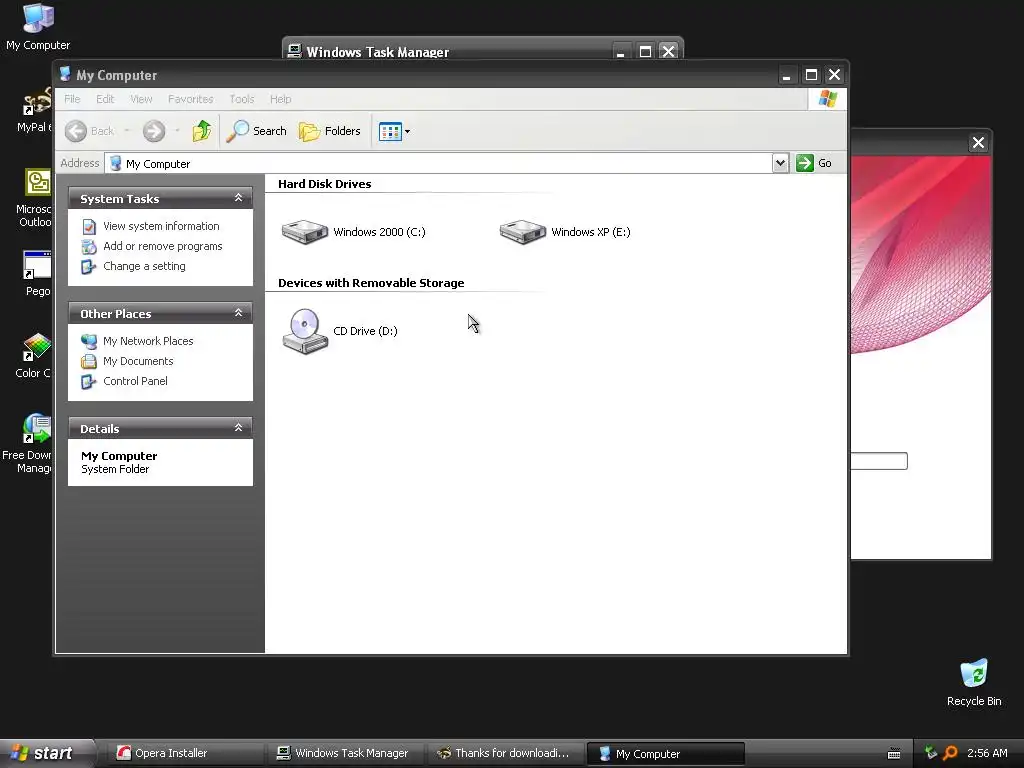
Task: Open the Help menu
Action: tap(281, 99)
